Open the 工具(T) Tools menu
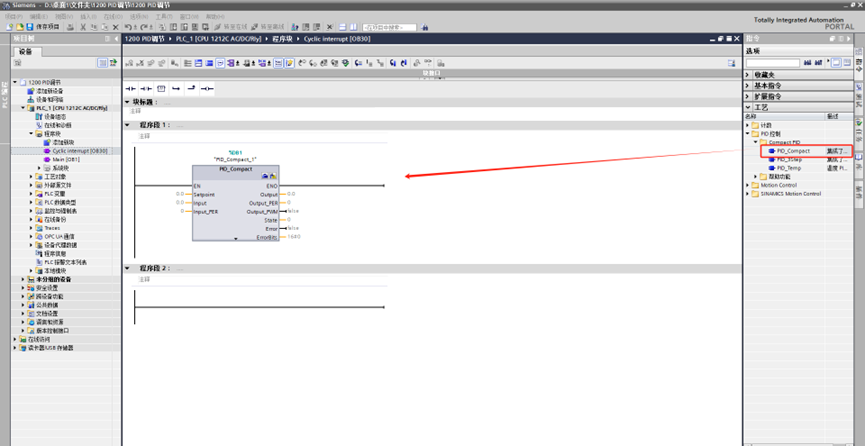This screenshot has width=865, height=446. coord(164,17)
